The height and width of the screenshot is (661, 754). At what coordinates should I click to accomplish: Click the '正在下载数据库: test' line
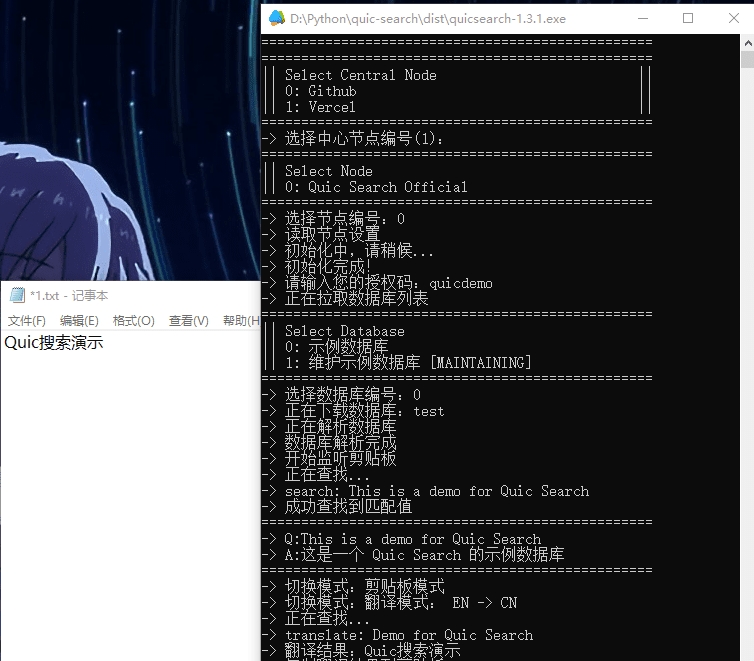[x=353, y=411]
